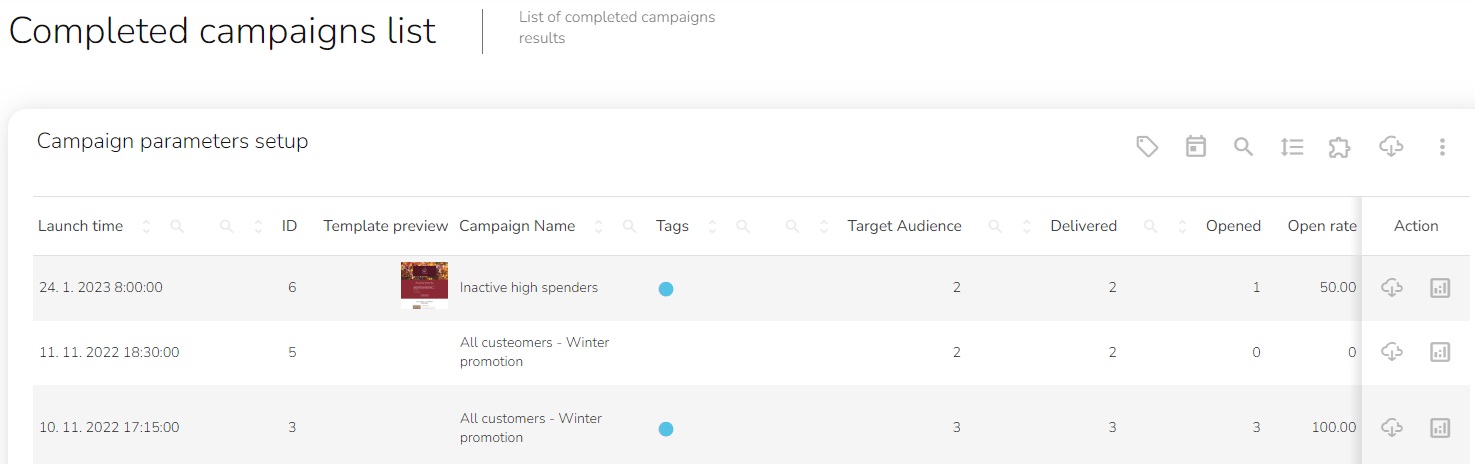The image size is (1475, 464).
Task: Click the Open rate column header
Action: pyautogui.click(x=1321, y=226)
